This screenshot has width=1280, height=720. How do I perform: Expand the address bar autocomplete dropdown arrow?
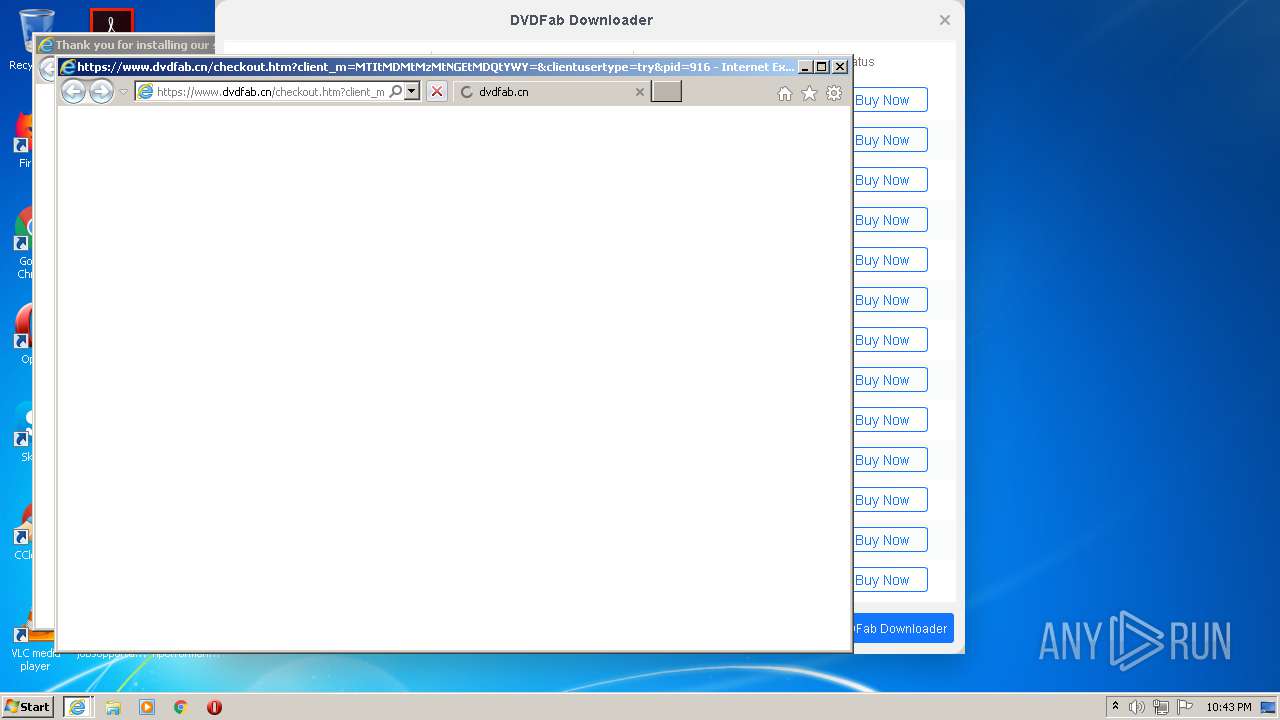(x=411, y=92)
